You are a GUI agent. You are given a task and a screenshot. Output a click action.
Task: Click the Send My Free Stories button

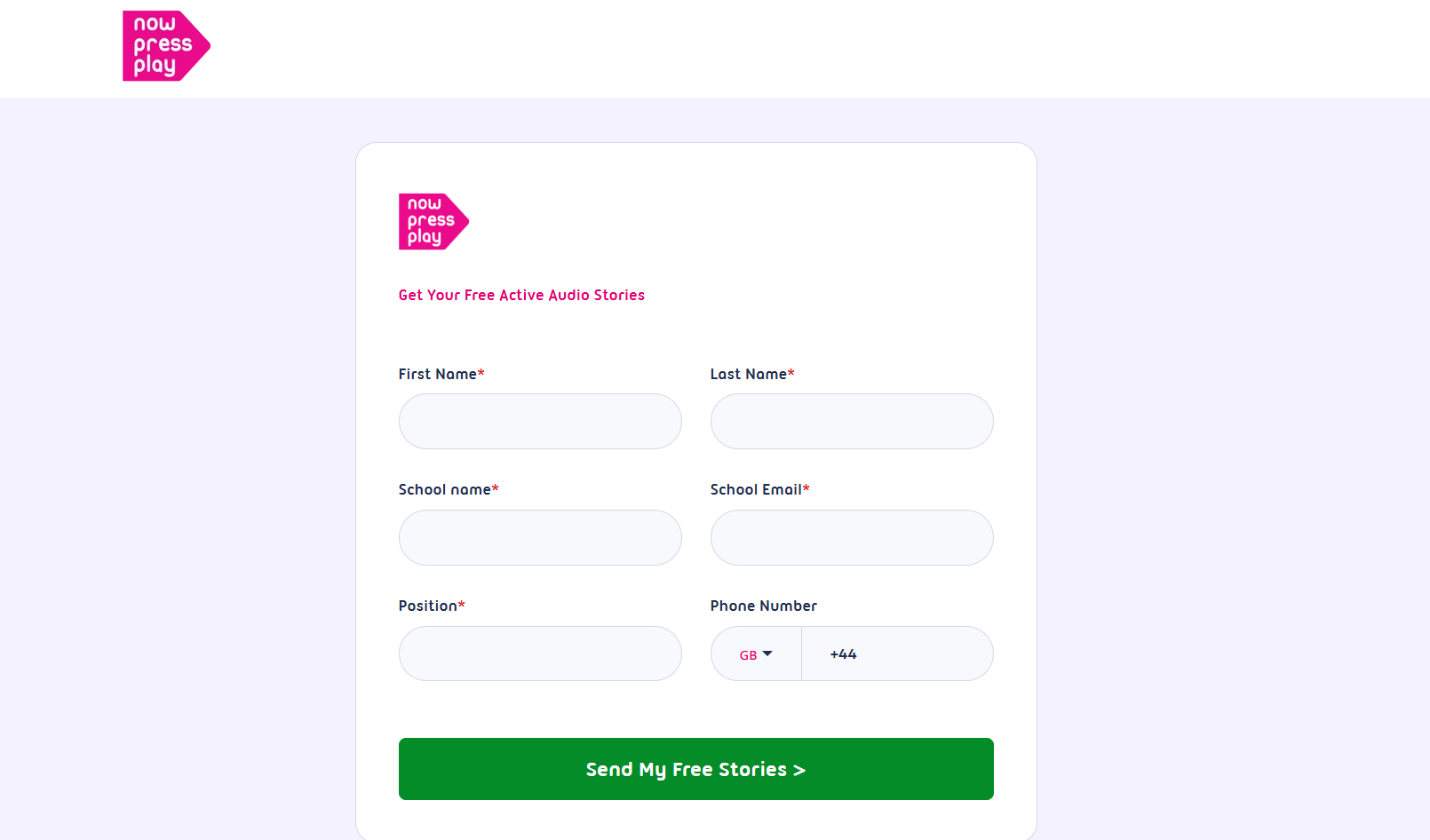[x=695, y=769]
